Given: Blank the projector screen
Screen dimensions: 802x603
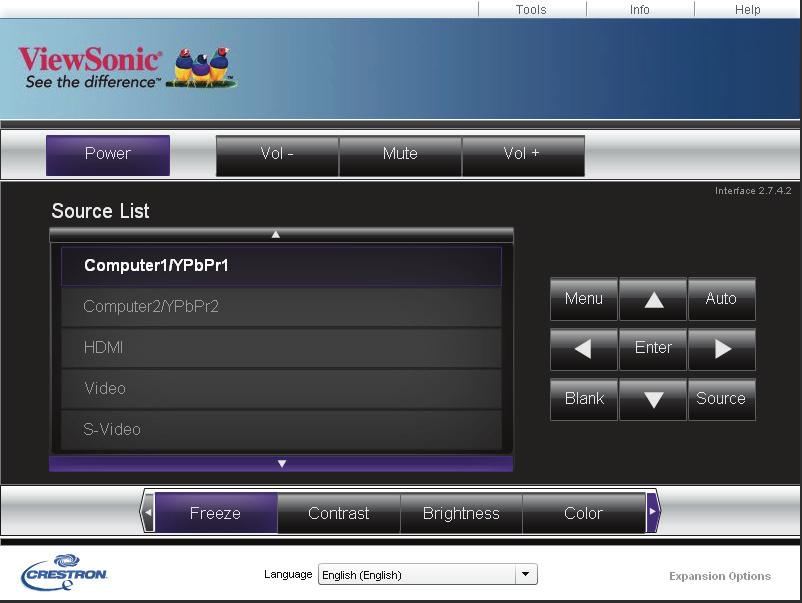Looking at the screenshot, I should click(x=584, y=399).
